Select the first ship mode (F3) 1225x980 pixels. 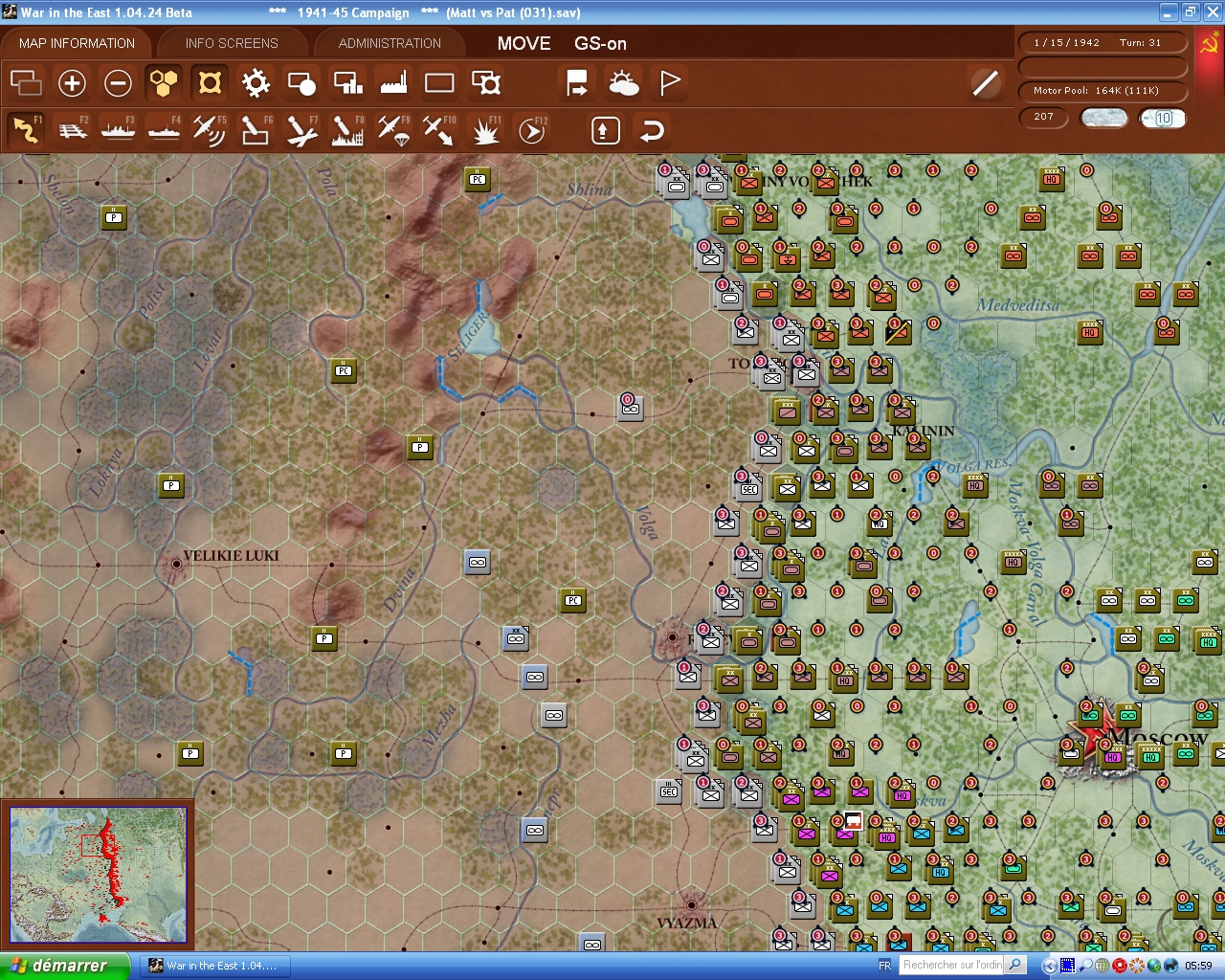click(x=118, y=130)
